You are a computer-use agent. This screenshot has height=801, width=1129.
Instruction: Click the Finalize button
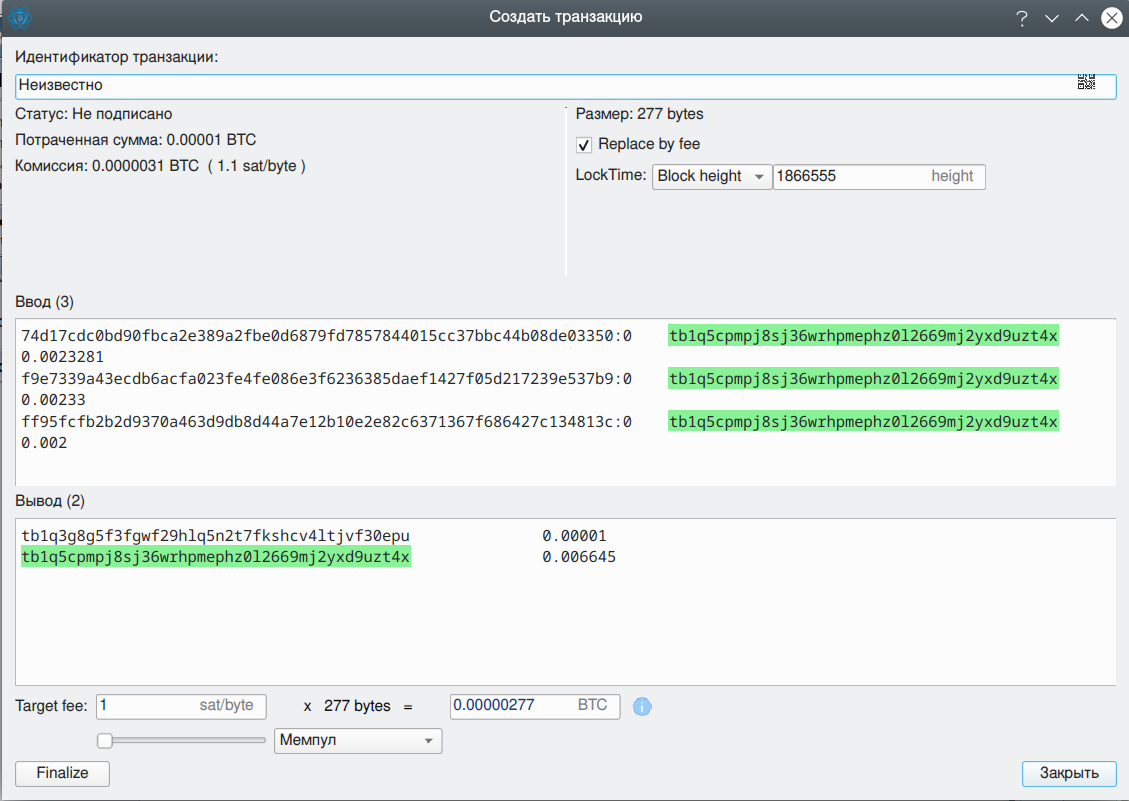[x=63, y=774]
